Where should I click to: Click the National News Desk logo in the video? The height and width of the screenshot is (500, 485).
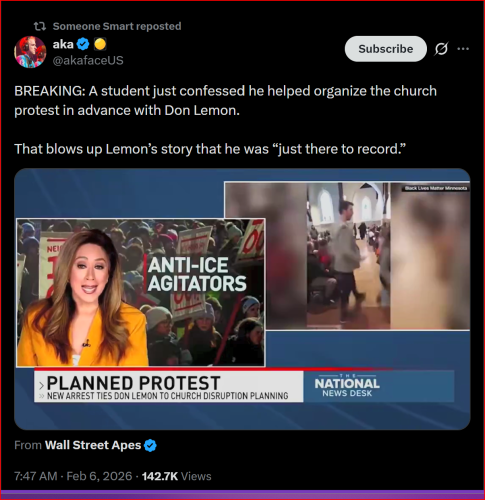347,386
